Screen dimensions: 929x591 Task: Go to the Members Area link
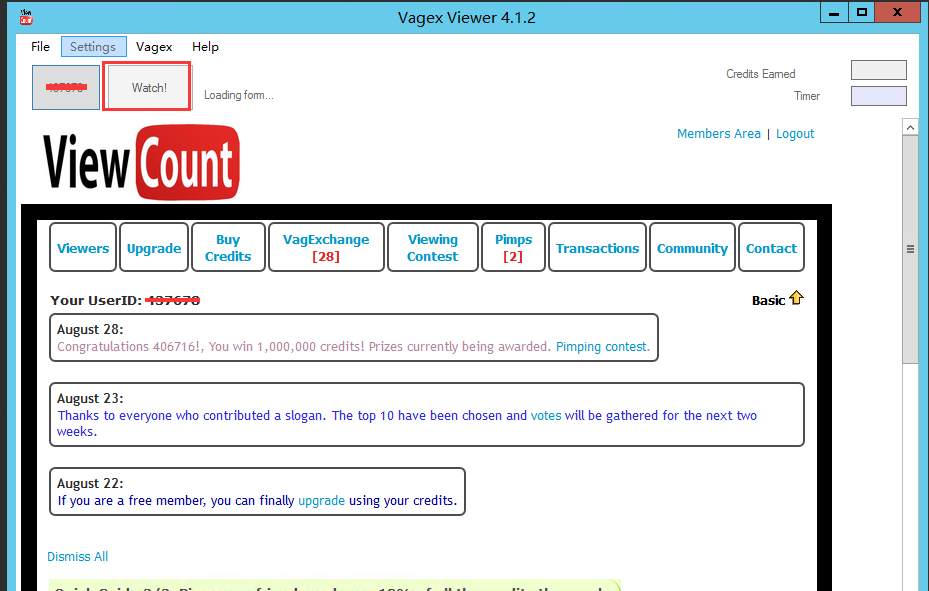tap(719, 134)
